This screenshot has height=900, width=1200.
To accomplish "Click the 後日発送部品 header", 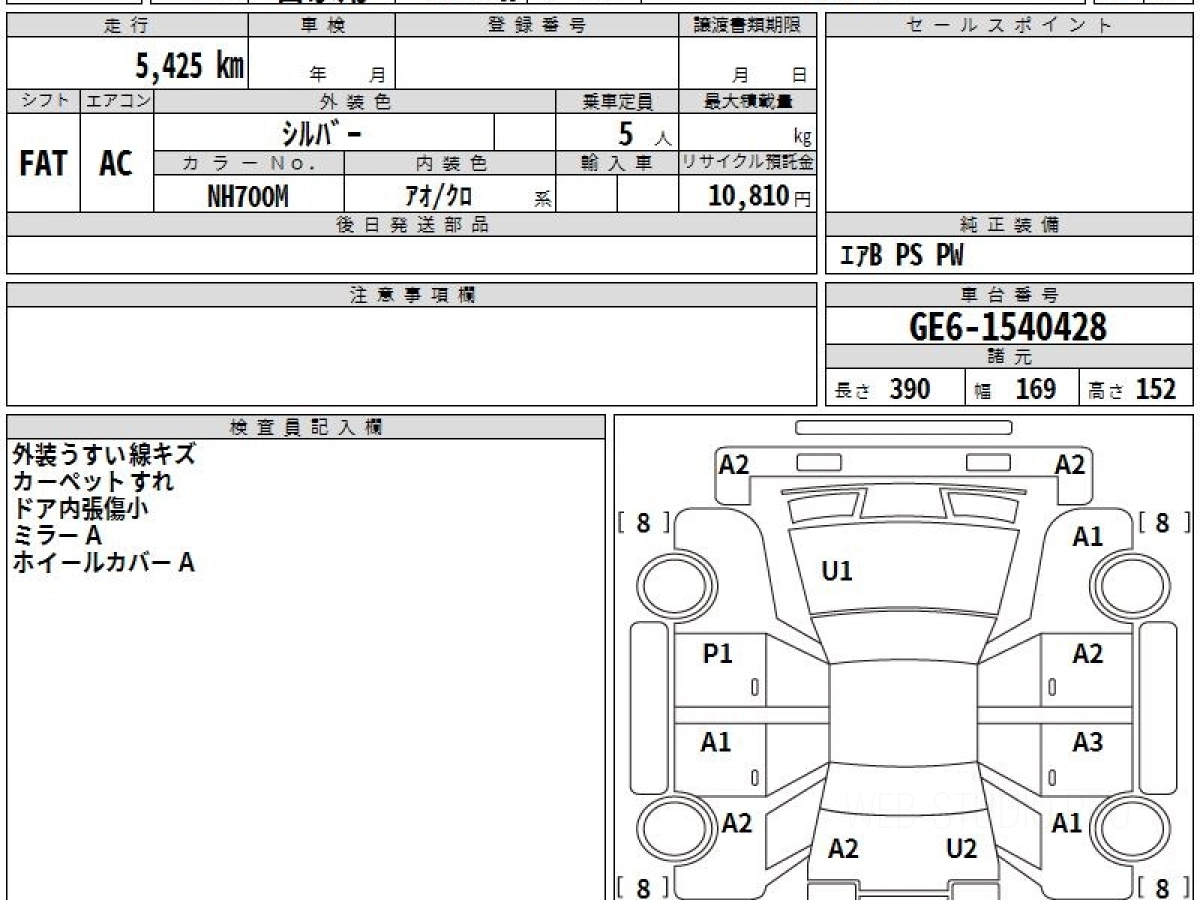I will pos(411,225).
